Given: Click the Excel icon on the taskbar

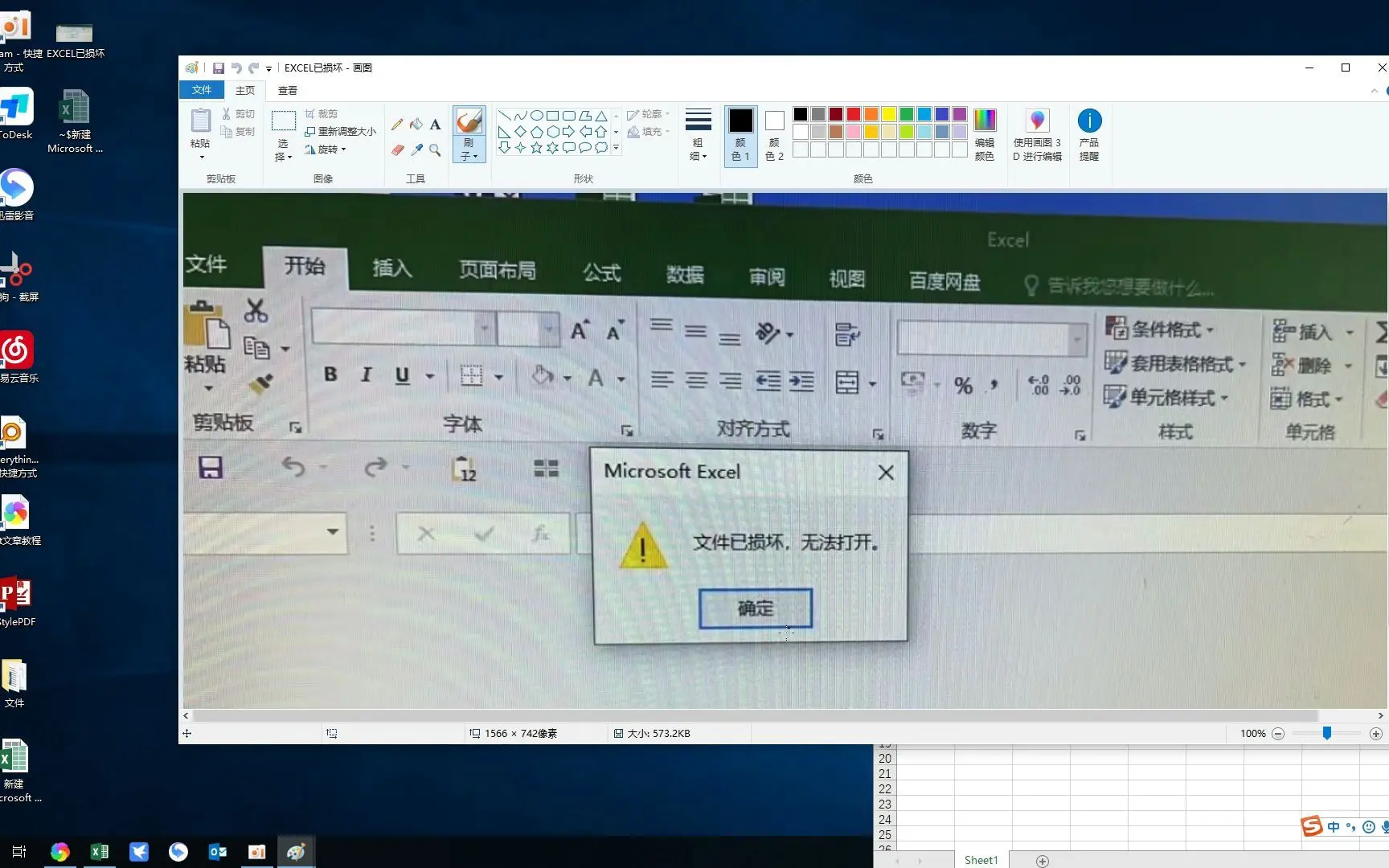Looking at the screenshot, I should point(100,852).
